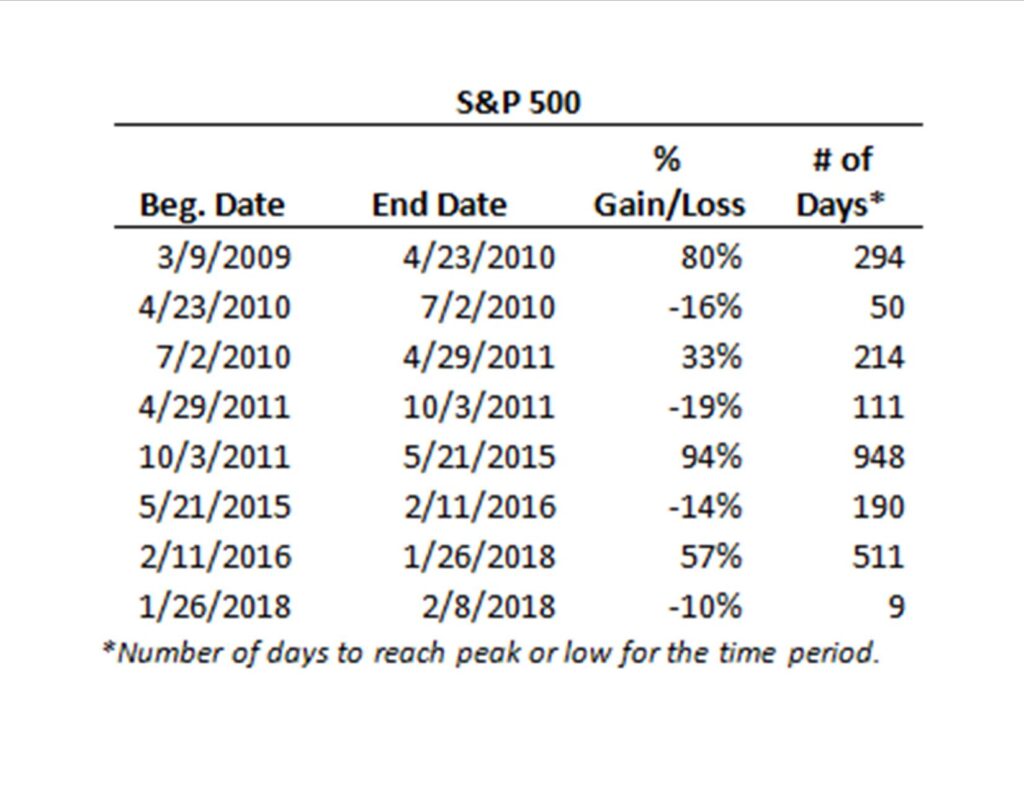
Task: Select the -10% loss cell
Action: pos(705,606)
